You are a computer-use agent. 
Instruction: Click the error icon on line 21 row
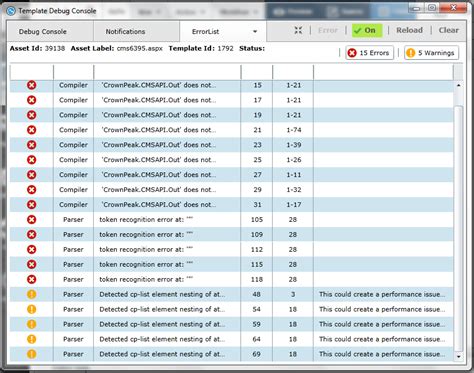click(32, 130)
